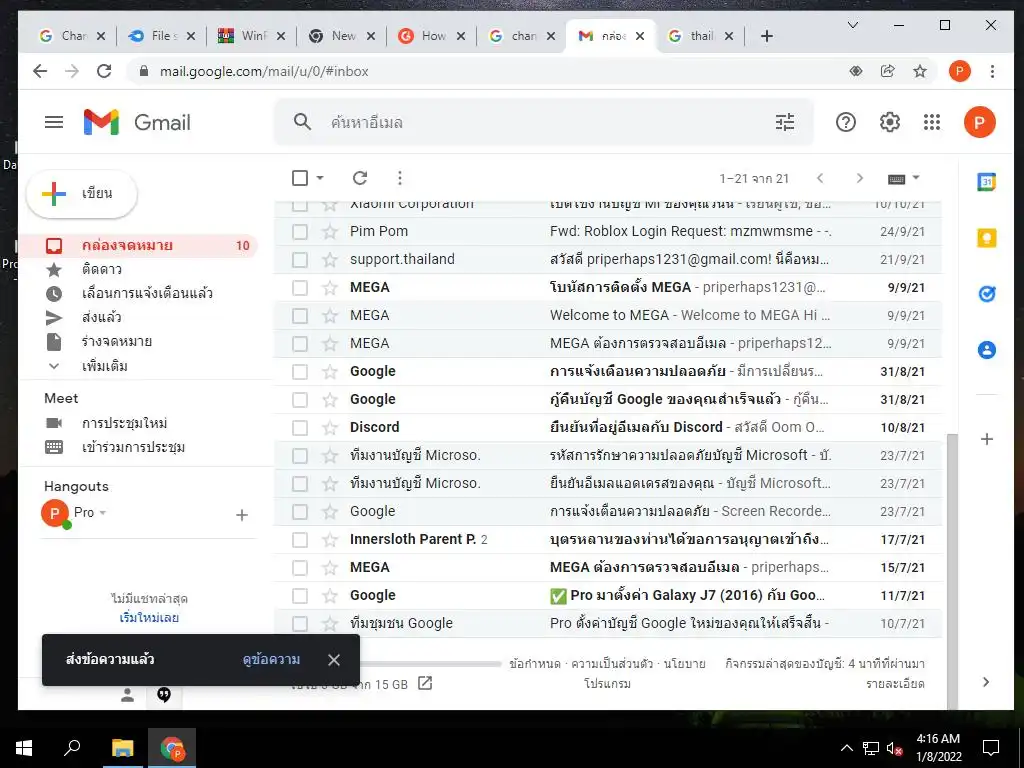This screenshot has width=1024, height=768.
Task: Open the Gmail main menu hamburger icon
Action: (x=54, y=122)
